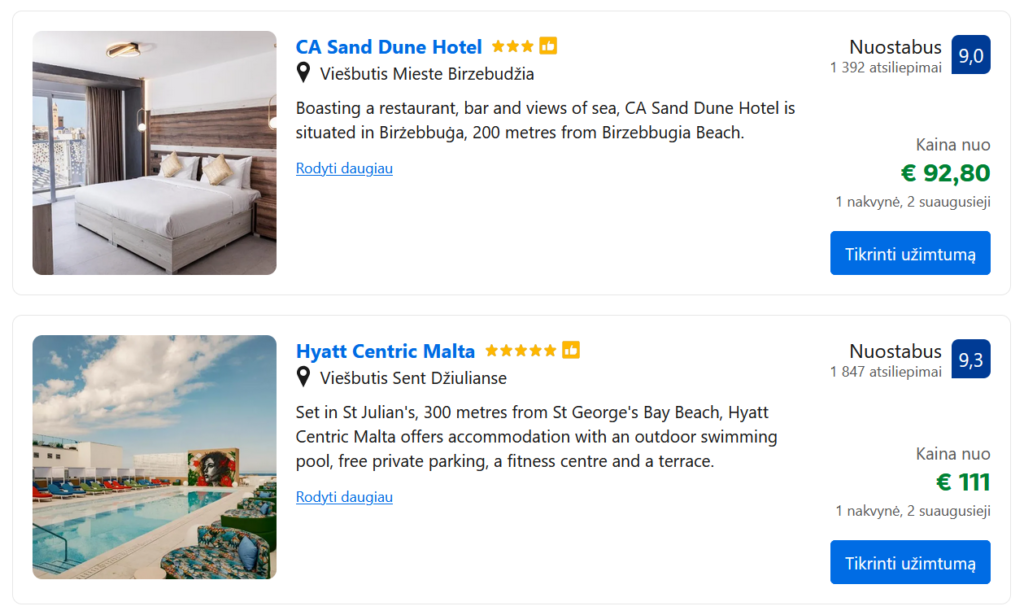Click the 1 847 atsiliepimai review count
Viewport: 1024px width, 615px height.
[x=886, y=372]
